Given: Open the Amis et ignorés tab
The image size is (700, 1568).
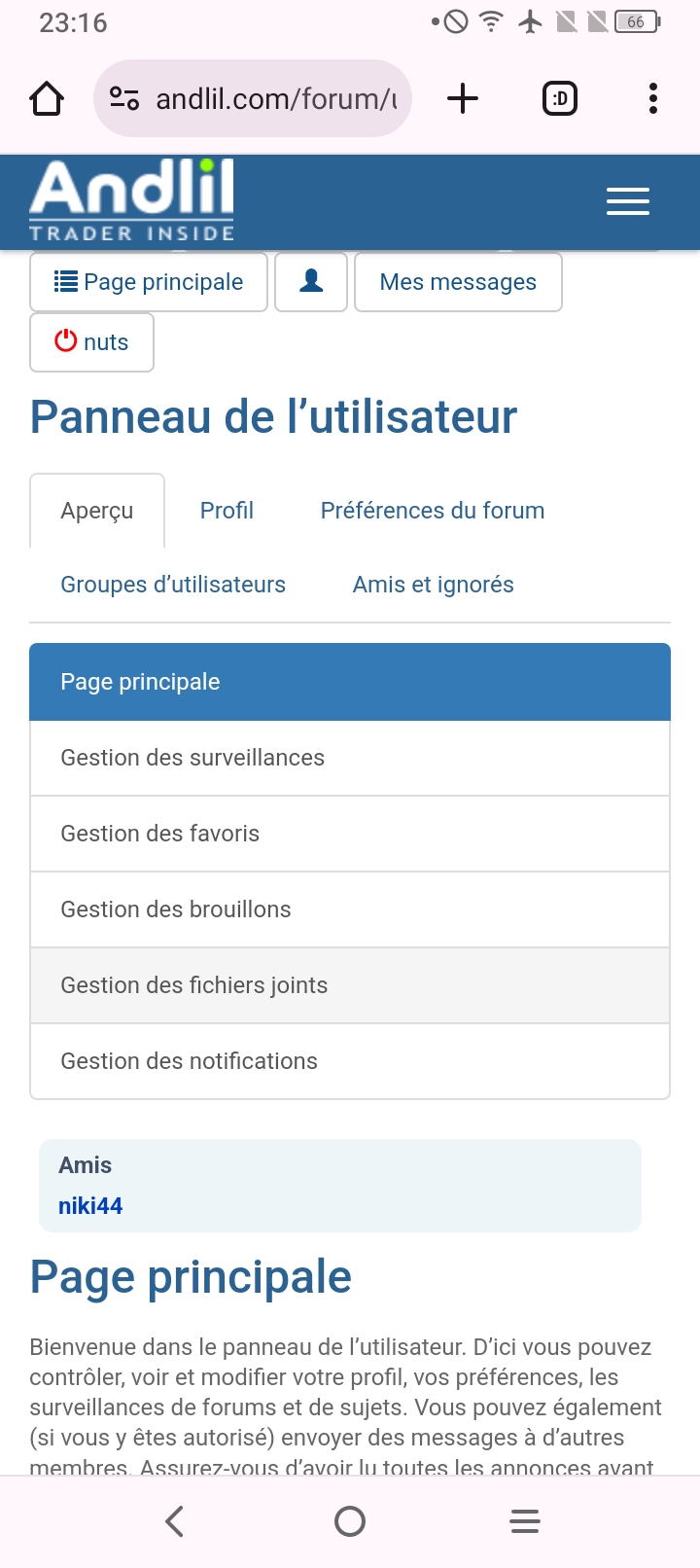Looking at the screenshot, I should point(433,585).
